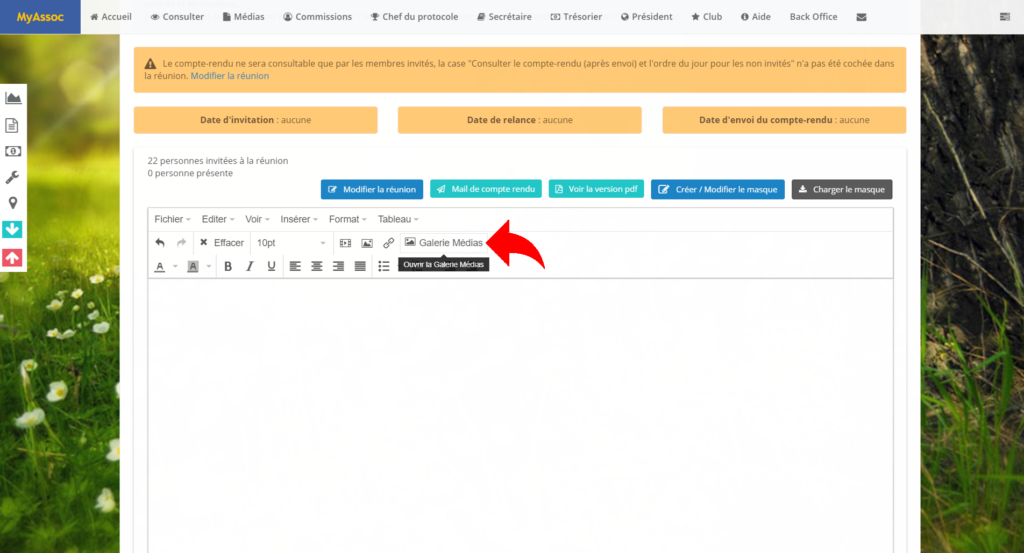Toggle underline formatting
Image resolution: width=1024 pixels, height=553 pixels.
click(271, 266)
